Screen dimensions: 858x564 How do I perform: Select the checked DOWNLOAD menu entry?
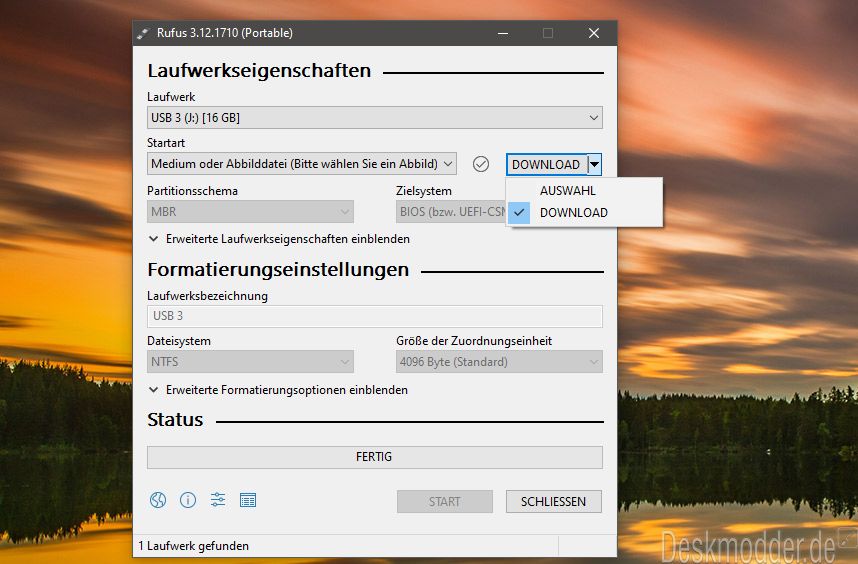pos(585,213)
